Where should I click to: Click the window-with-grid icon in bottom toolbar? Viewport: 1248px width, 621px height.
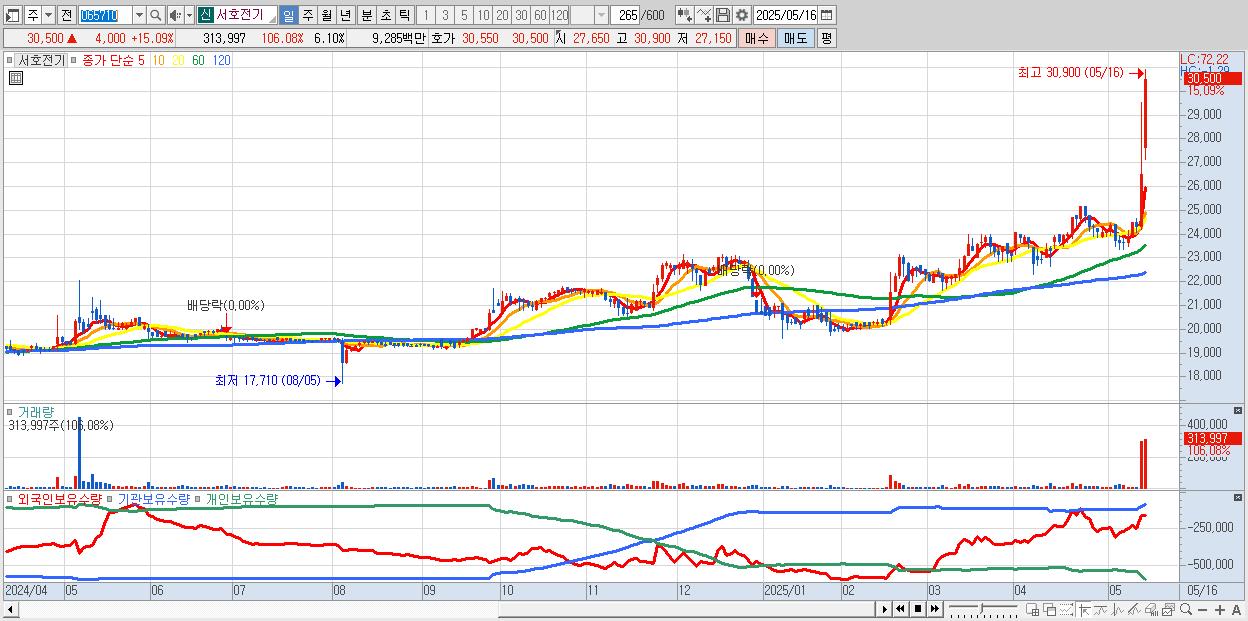(x=1032, y=609)
